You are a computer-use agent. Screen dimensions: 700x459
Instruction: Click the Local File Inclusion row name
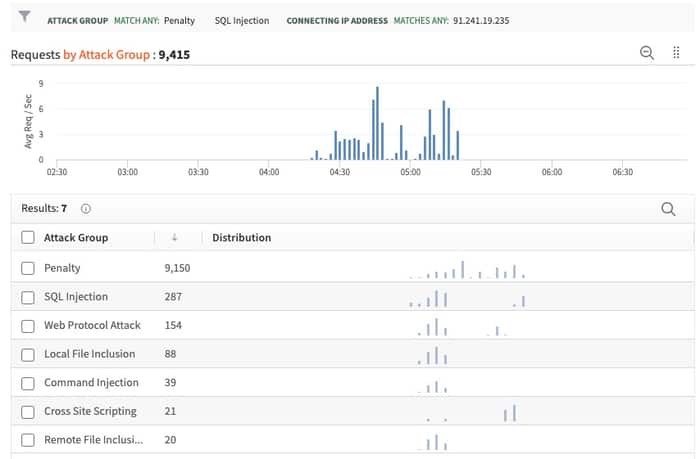(x=94, y=354)
